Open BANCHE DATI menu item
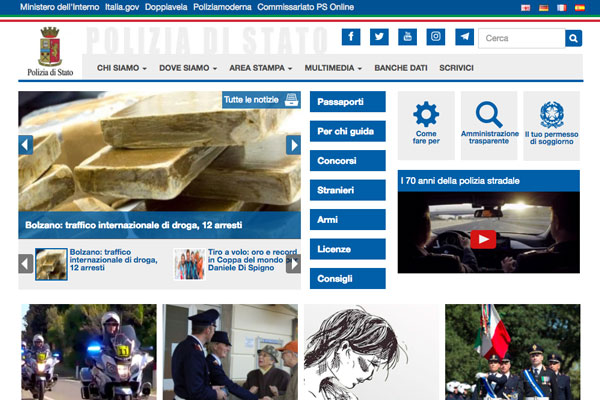600x400 pixels. click(401, 68)
